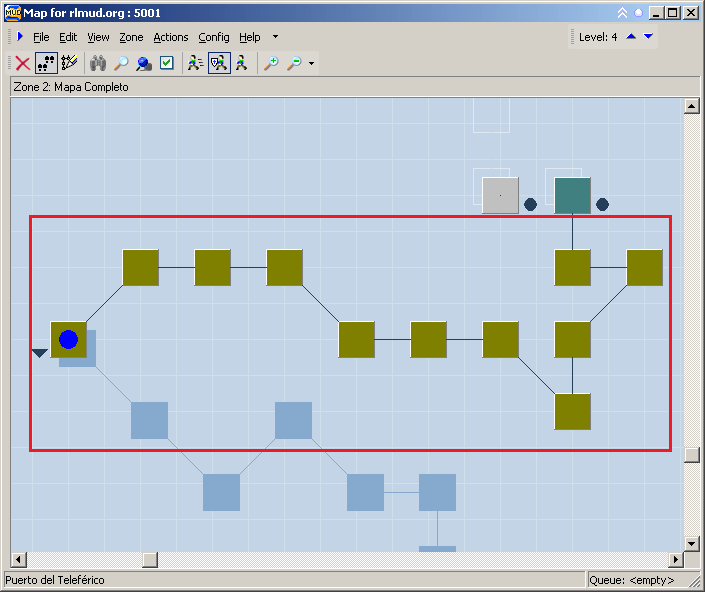Go up one map level

[631, 37]
